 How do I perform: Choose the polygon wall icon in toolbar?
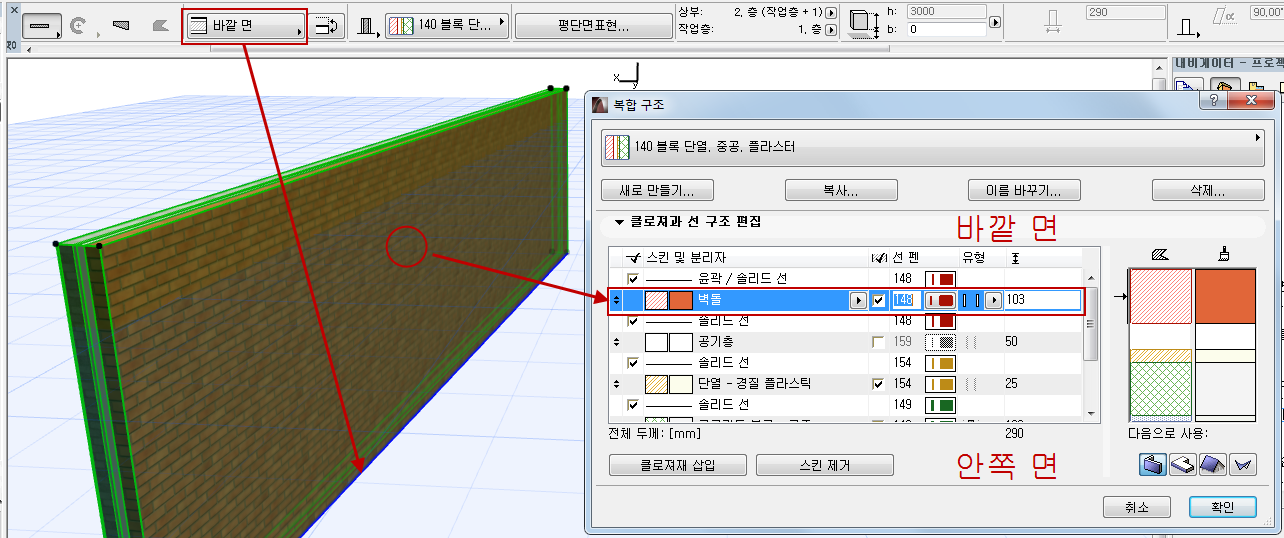[x=159, y=26]
